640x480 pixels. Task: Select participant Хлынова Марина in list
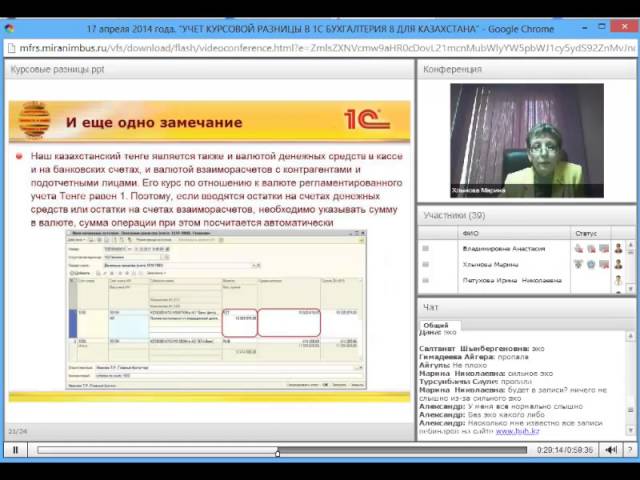[x=490, y=264]
